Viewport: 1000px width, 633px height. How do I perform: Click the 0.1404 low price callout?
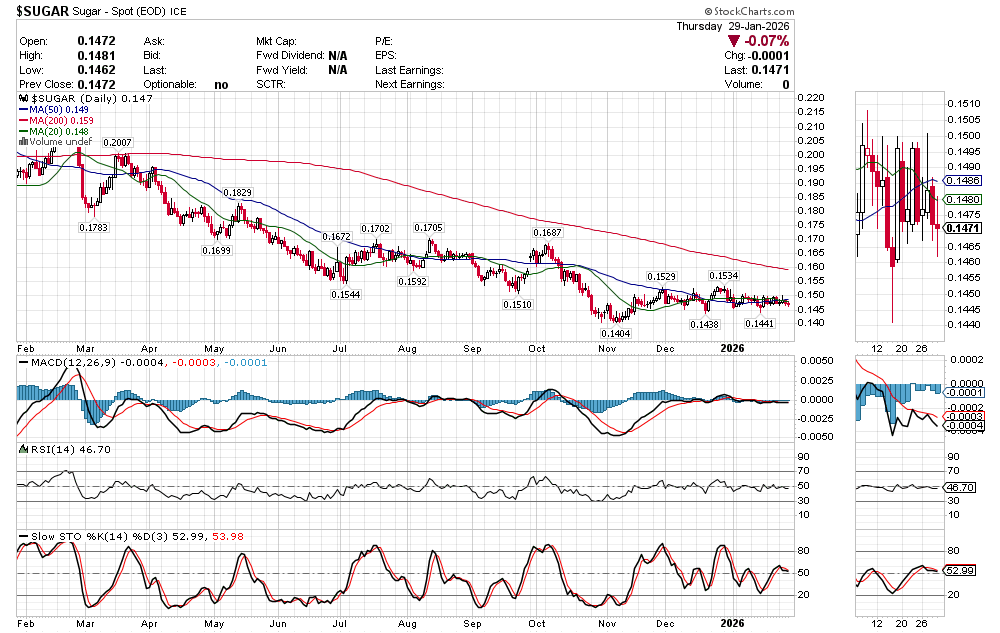pyautogui.click(x=614, y=333)
